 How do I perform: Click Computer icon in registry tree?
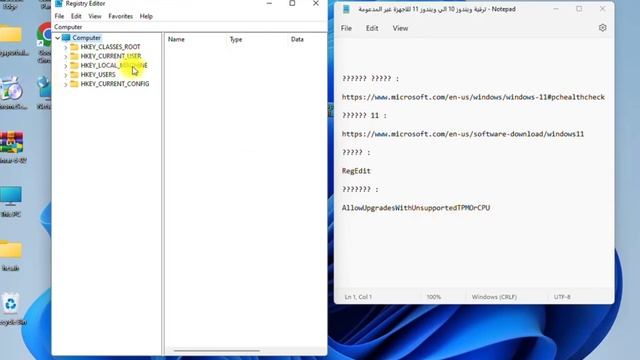click(66, 38)
